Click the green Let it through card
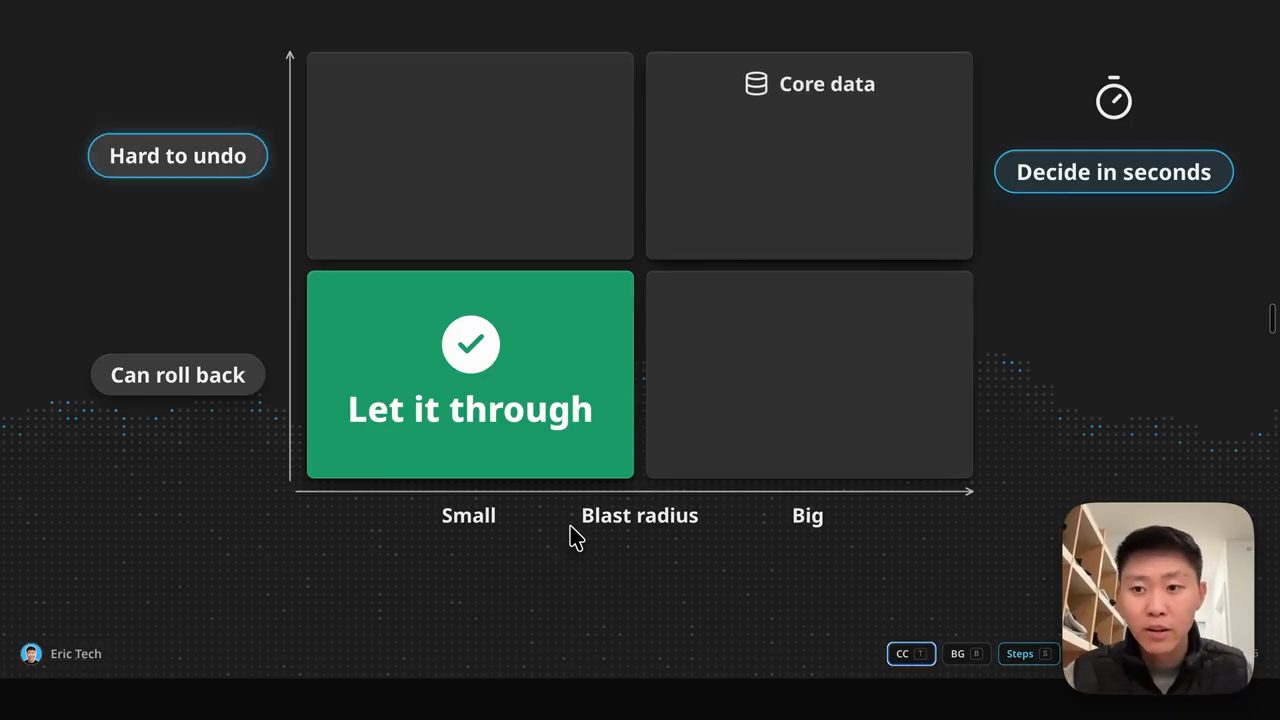 [470, 374]
